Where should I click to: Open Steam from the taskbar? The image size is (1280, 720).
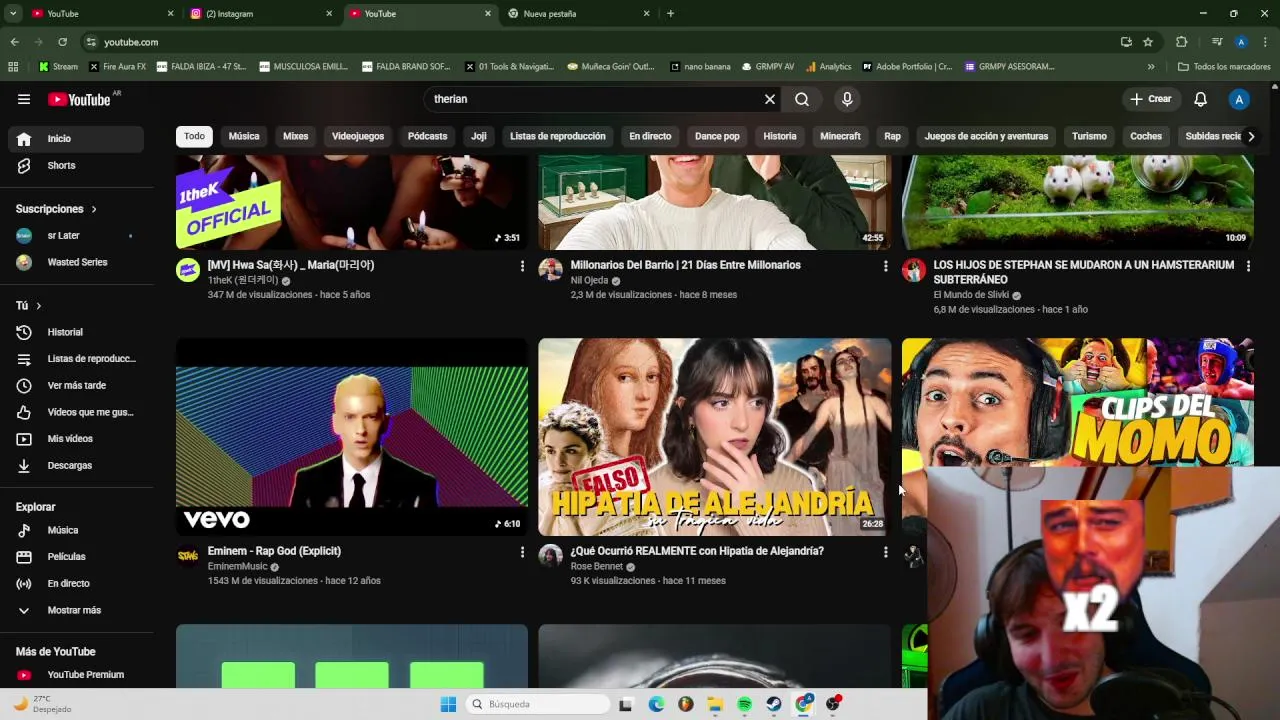tap(774, 704)
